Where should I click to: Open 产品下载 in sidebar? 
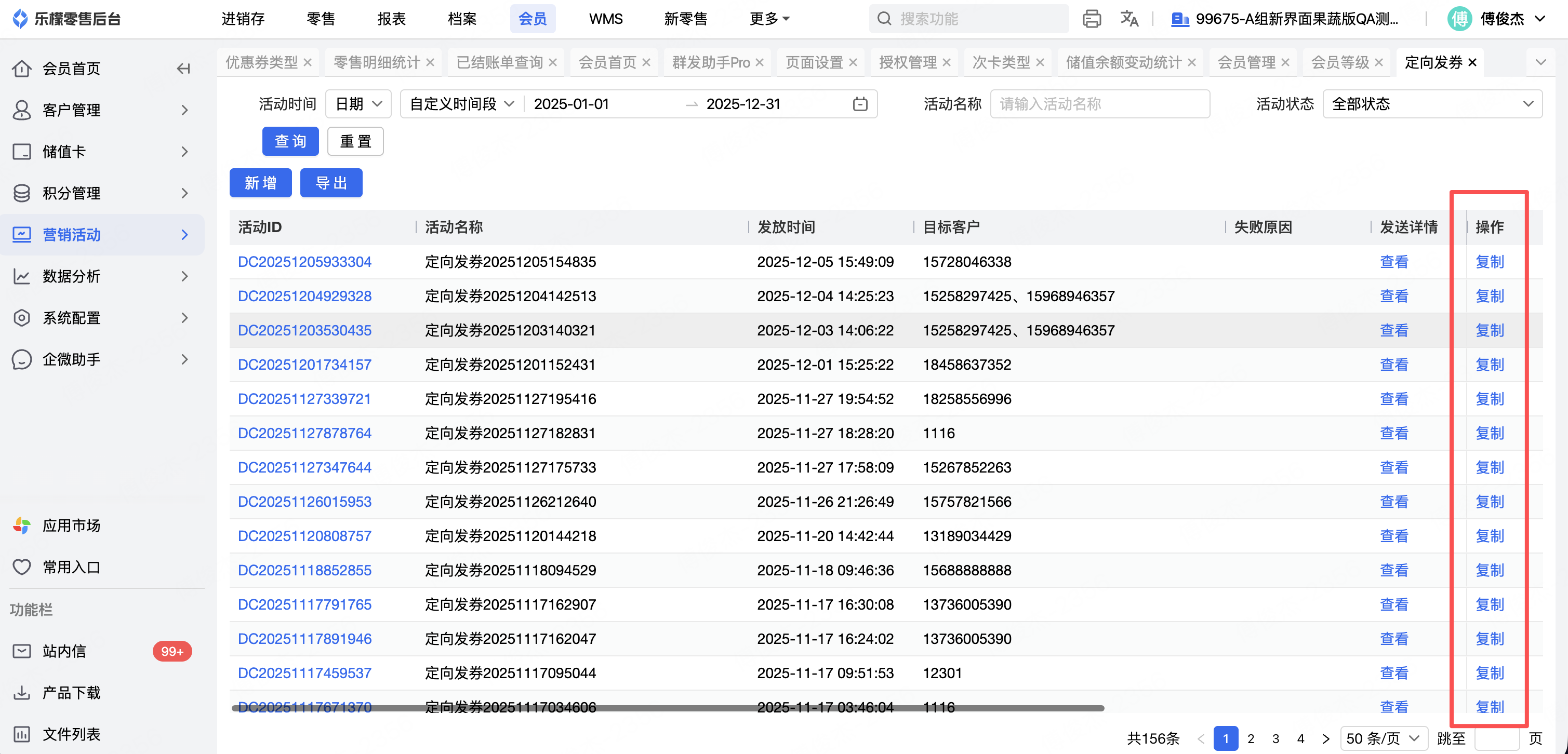click(x=71, y=693)
